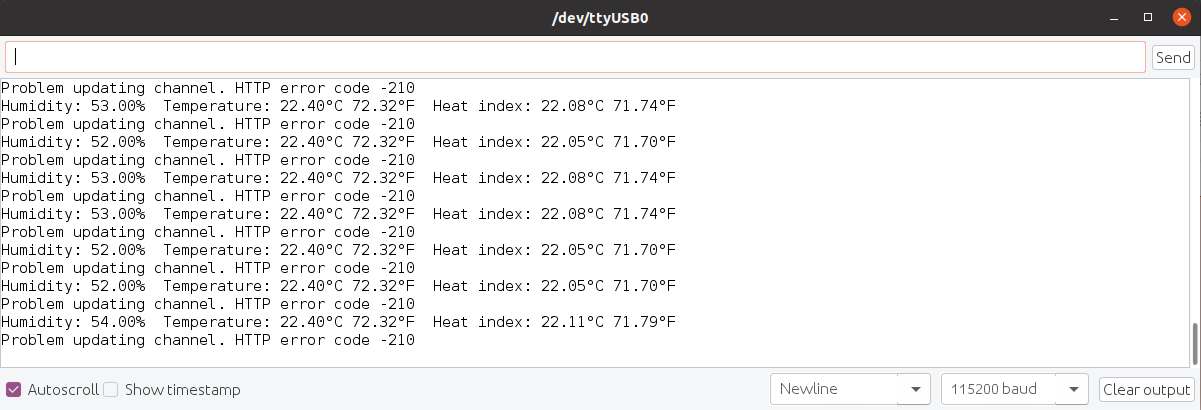This screenshot has height=410, width=1201.
Task: Focus the serial message input field
Action: coord(575,57)
